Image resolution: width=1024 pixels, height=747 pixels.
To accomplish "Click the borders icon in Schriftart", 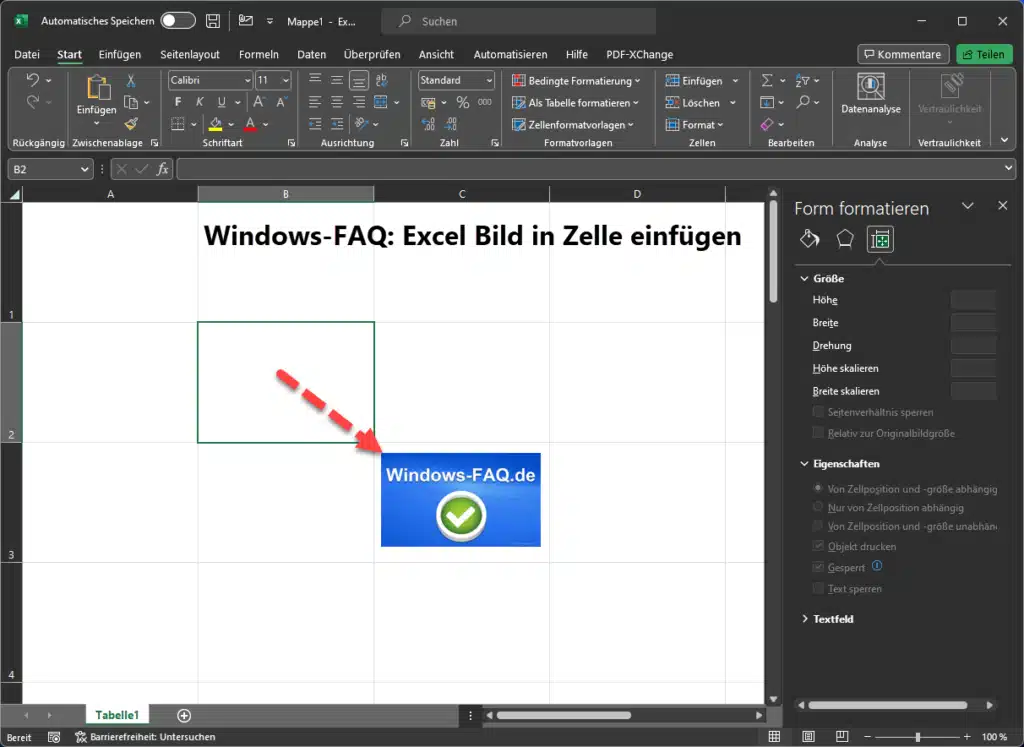I will tap(178, 123).
